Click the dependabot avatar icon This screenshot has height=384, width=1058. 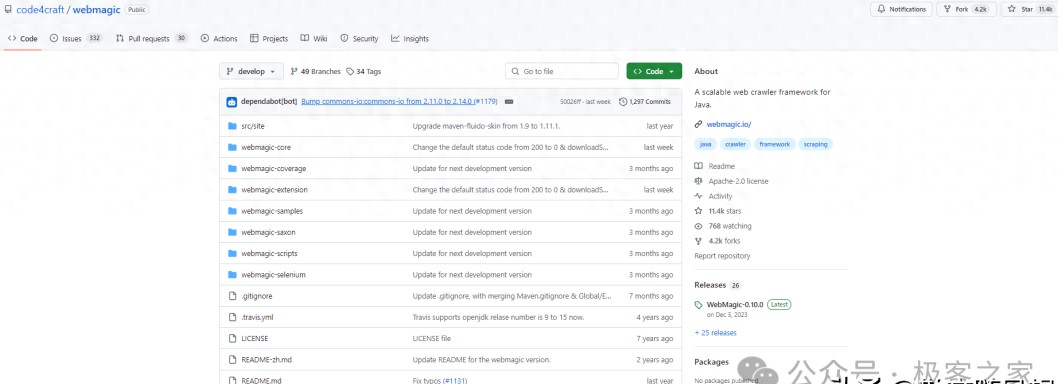click(231, 102)
